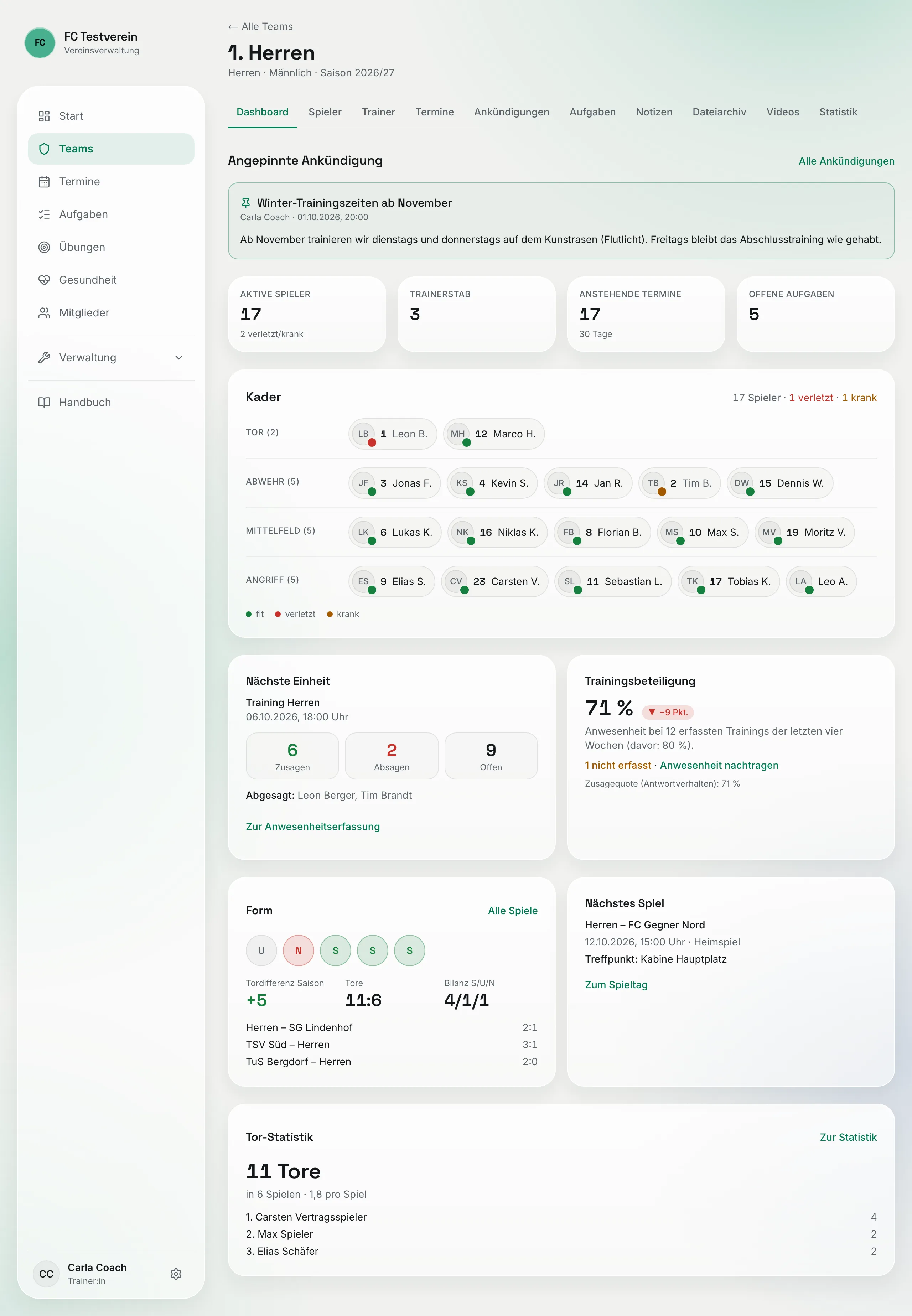Open settings via gear icon next to Carla Coach
912x1316 pixels.
click(x=176, y=1274)
